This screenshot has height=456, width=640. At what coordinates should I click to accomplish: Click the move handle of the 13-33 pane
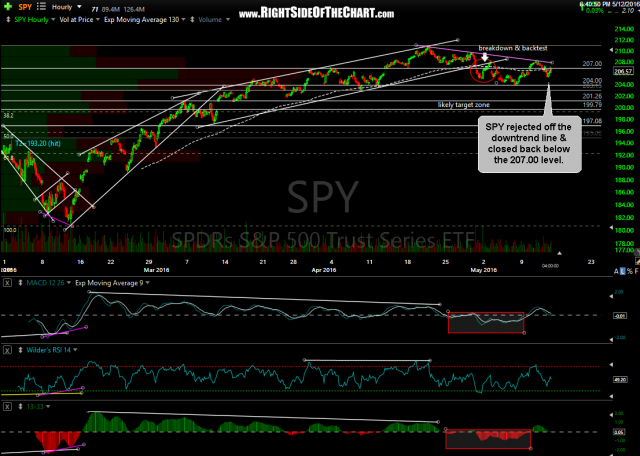point(19,407)
